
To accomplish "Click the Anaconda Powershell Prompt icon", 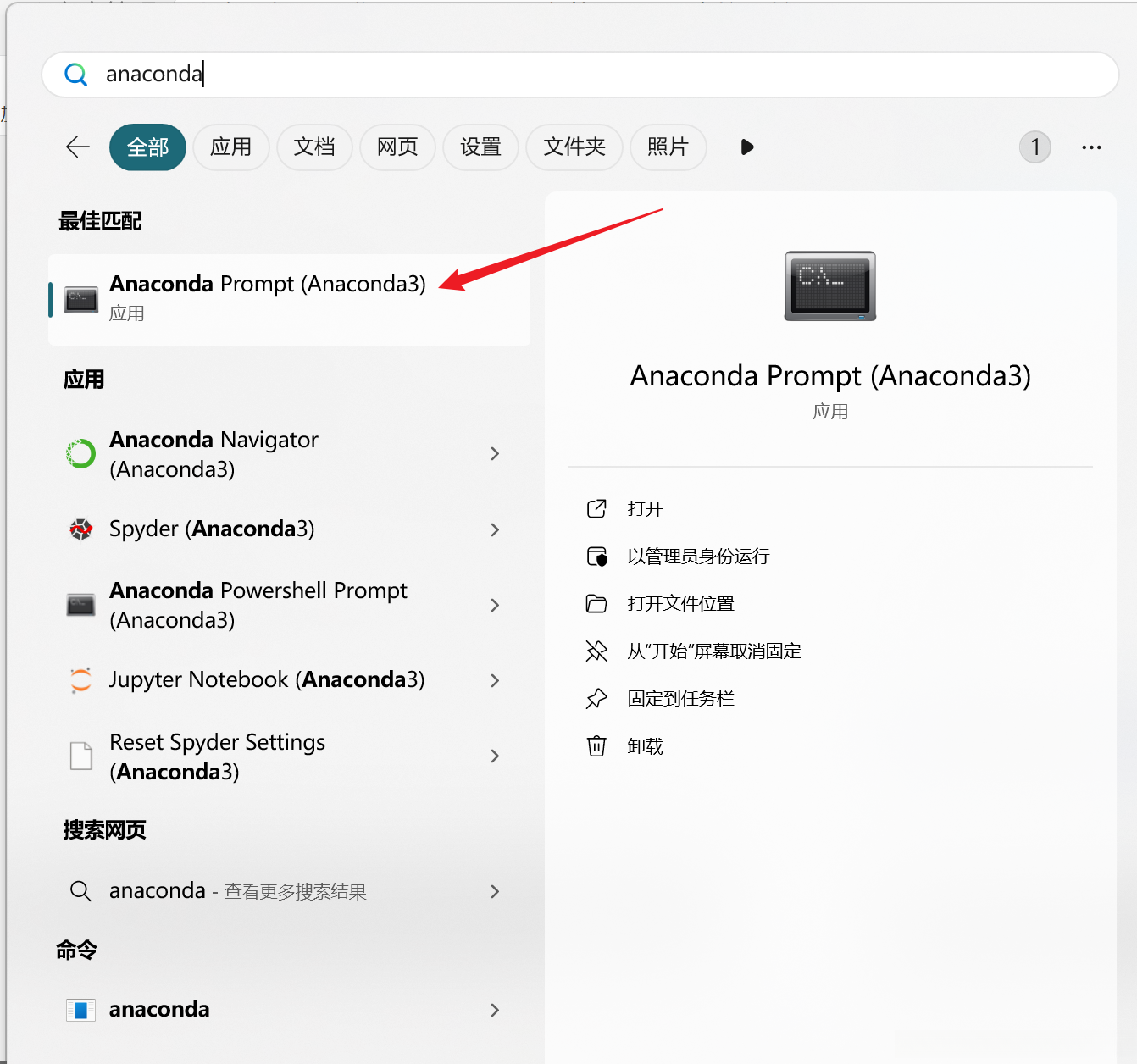I will pyautogui.click(x=81, y=605).
